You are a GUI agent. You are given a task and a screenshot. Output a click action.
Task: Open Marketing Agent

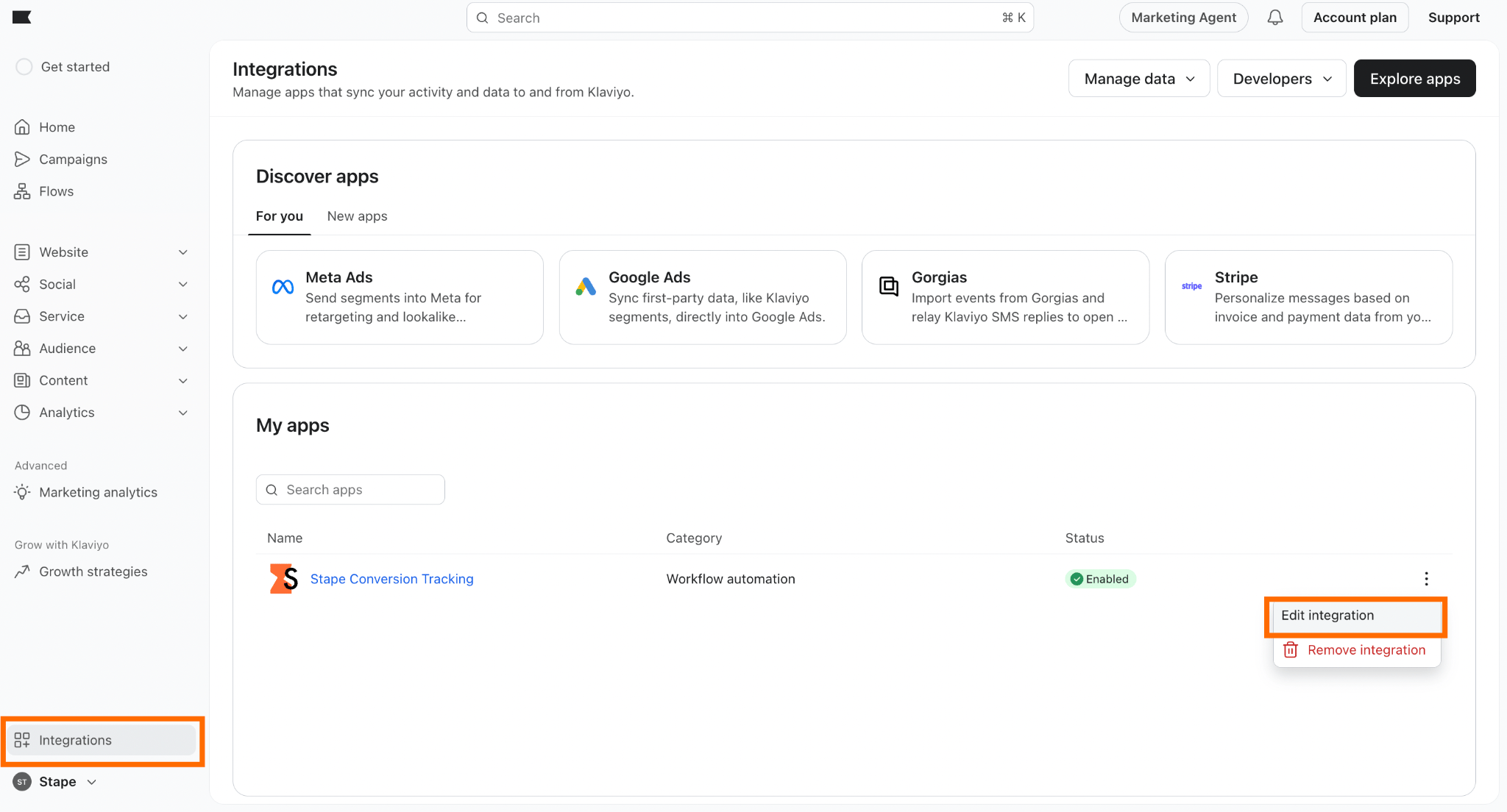[x=1183, y=18]
